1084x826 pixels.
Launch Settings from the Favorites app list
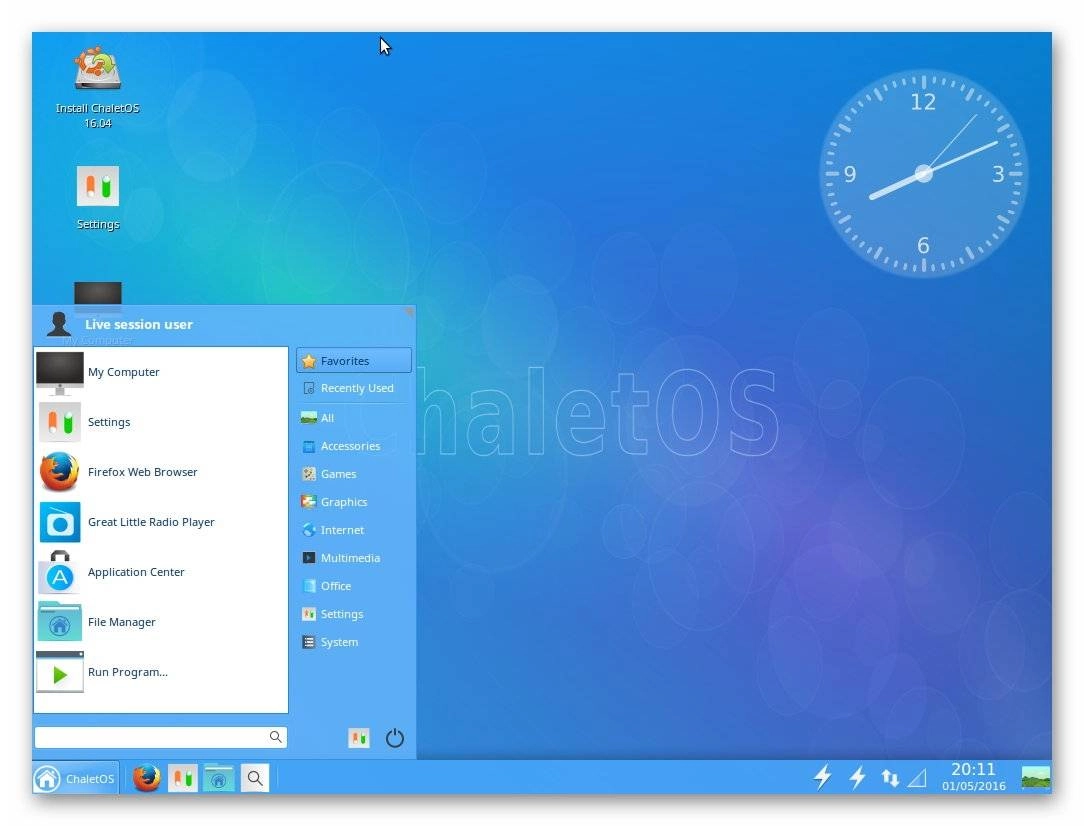(160, 422)
